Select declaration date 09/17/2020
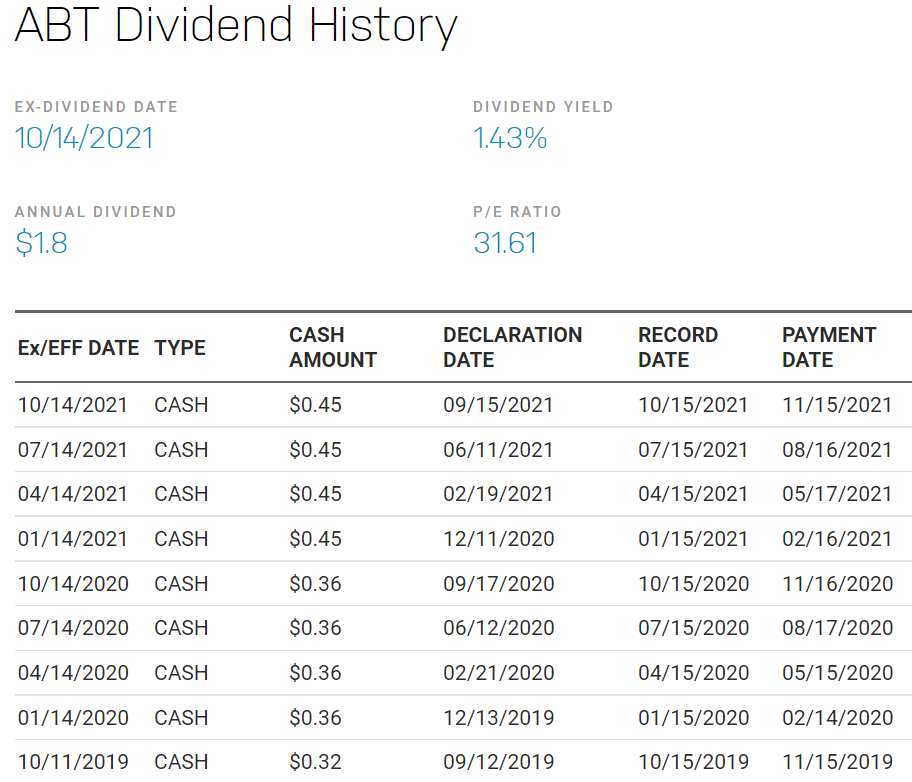912x782 pixels. [499, 584]
